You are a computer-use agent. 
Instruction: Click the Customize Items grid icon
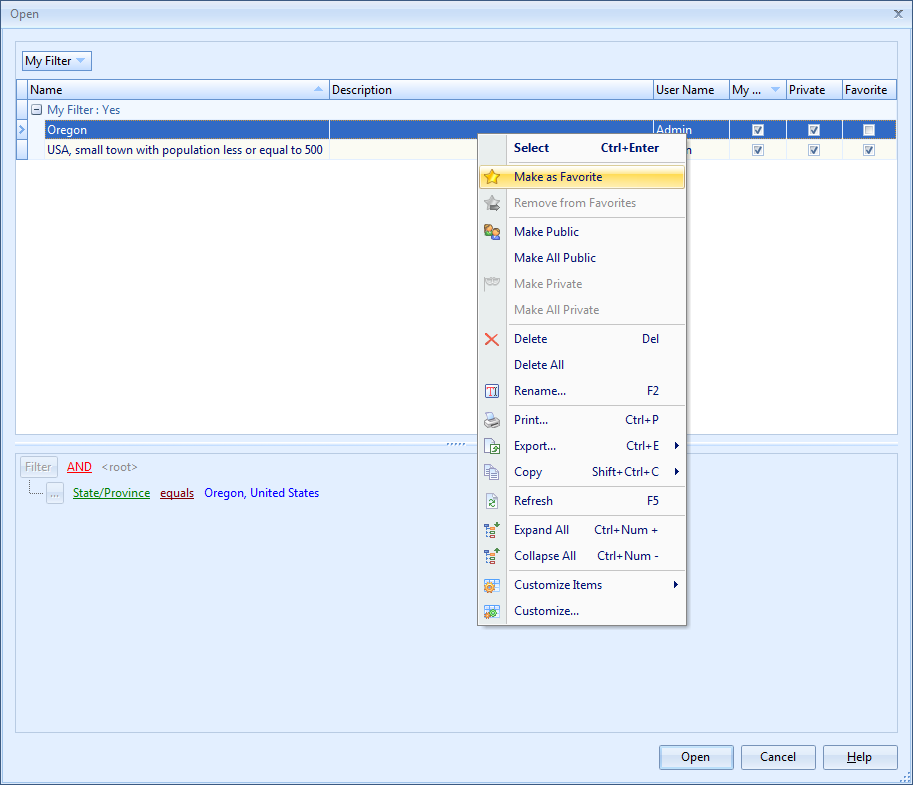pos(492,585)
